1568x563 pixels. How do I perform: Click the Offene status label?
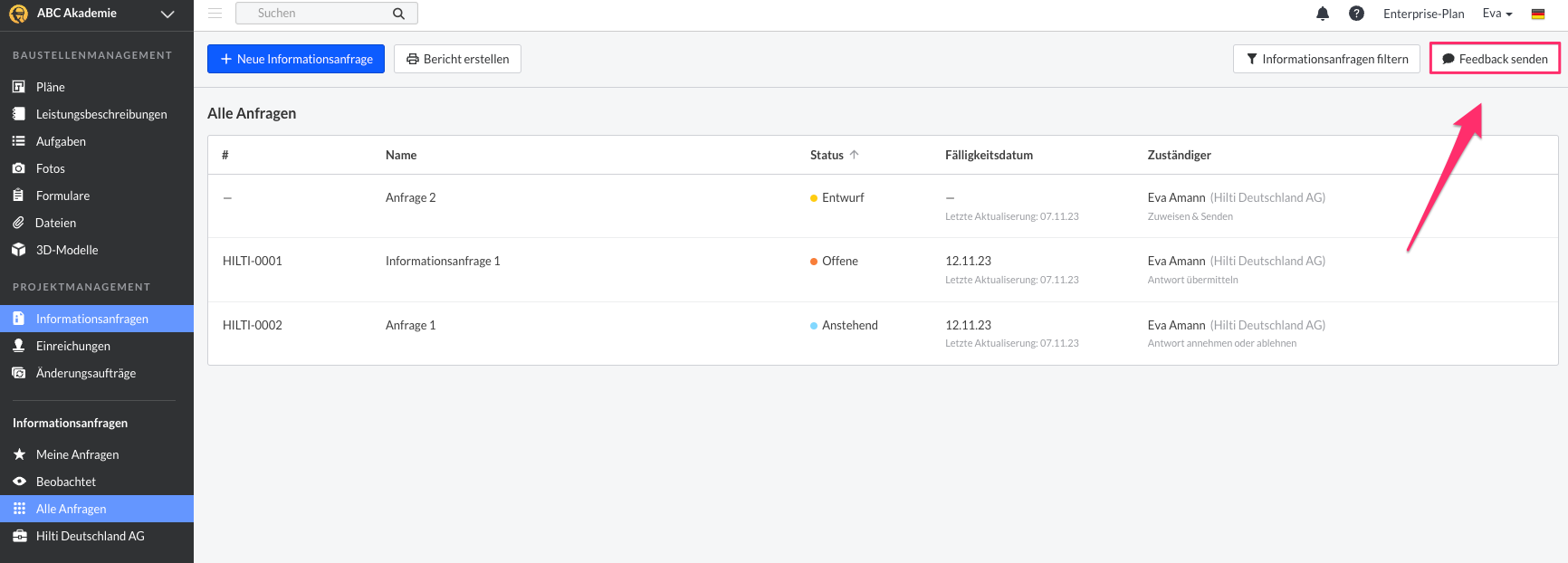coord(840,261)
